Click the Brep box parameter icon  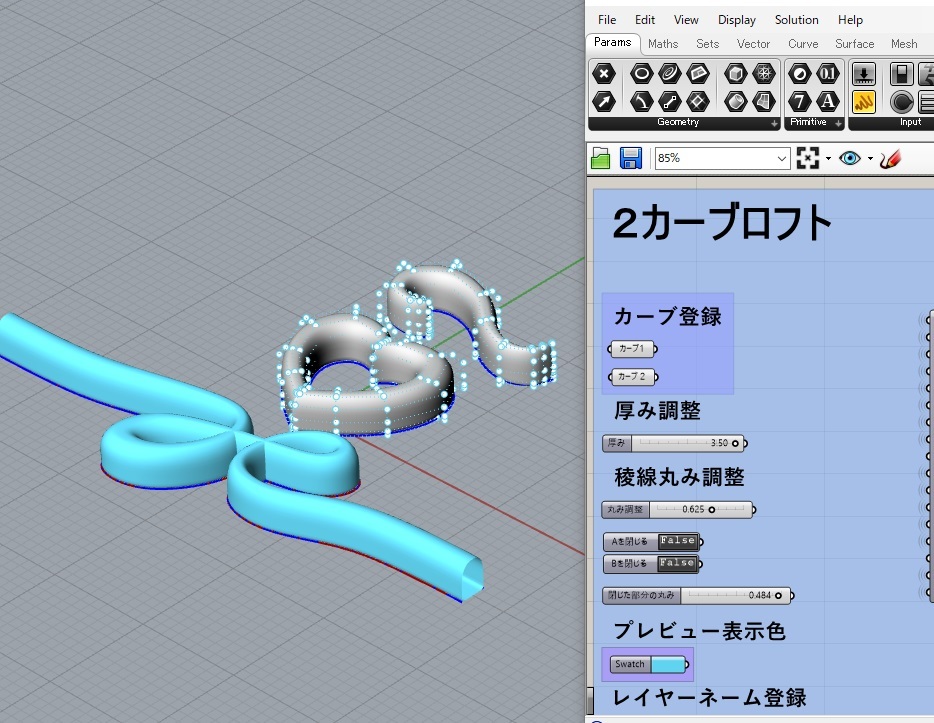click(x=736, y=73)
